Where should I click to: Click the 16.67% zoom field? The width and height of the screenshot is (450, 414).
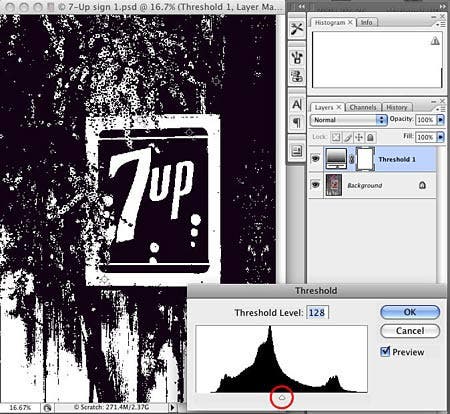click(x=20, y=407)
